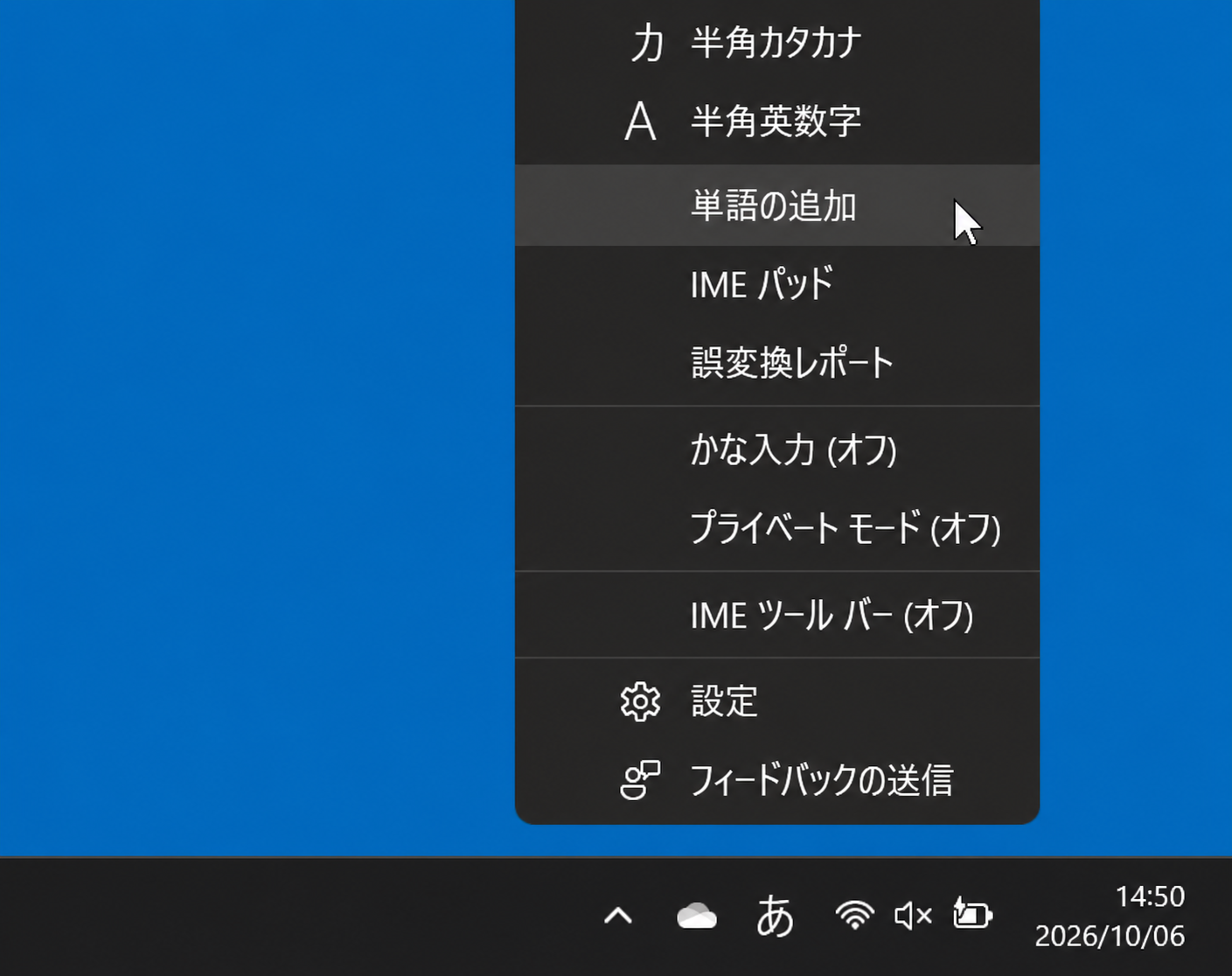Image resolution: width=1232 pixels, height=976 pixels.
Task: Show hidden tray icons chevron
Action: click(x=618, y=917)
